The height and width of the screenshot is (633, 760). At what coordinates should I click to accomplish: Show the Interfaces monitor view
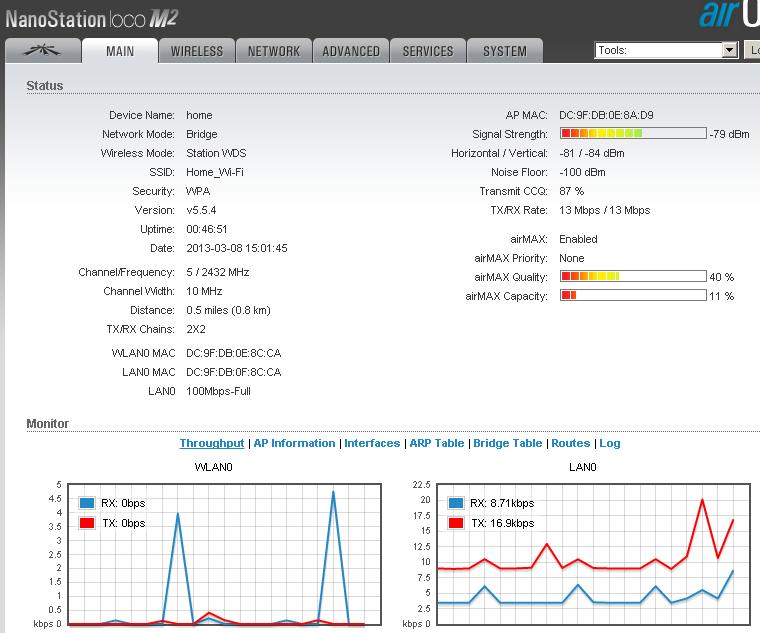coord(372,443)
